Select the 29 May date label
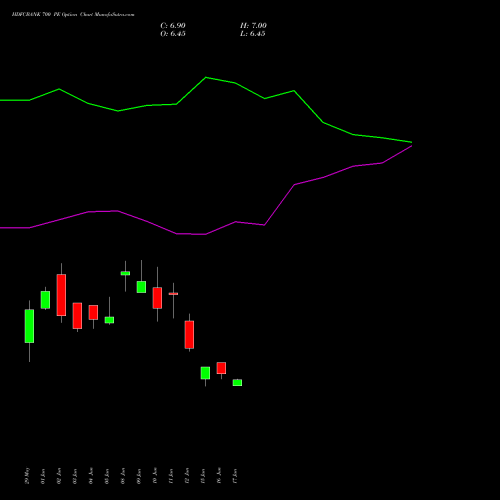 (27, 476)
